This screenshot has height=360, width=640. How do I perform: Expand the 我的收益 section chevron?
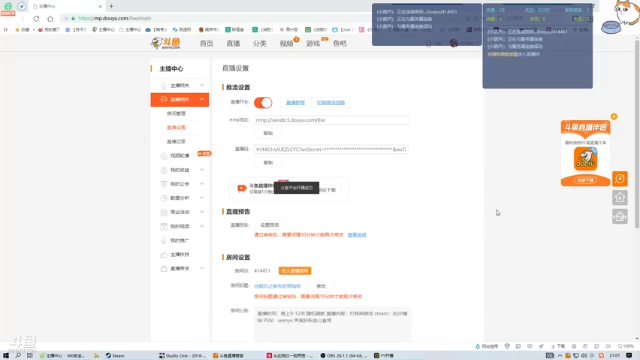(x=202, y=170)
